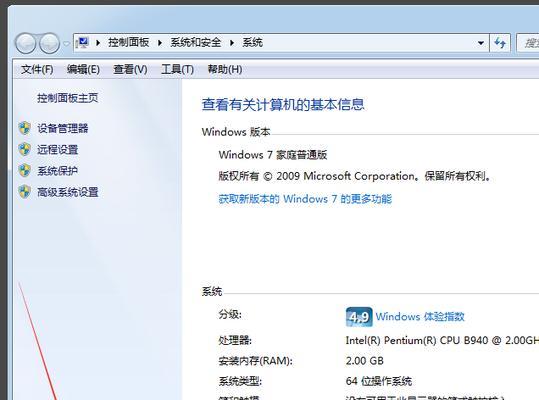Open 远程设置 link in sidebar
Image resolution: width=539 pixels, height=400 pixels.
(57, 150)
